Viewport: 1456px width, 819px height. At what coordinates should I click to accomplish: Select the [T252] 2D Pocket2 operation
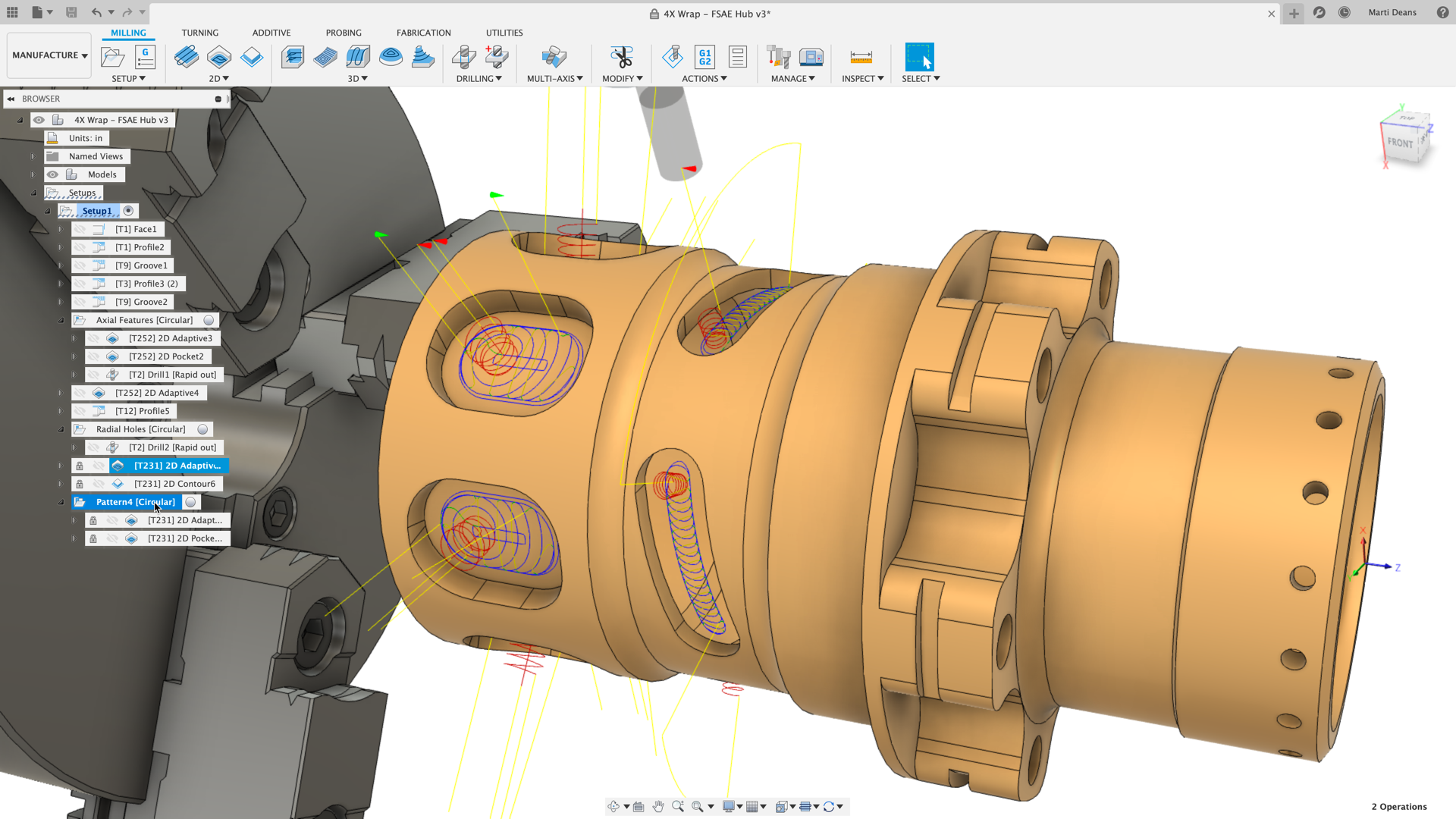click(x=165, y=356)
